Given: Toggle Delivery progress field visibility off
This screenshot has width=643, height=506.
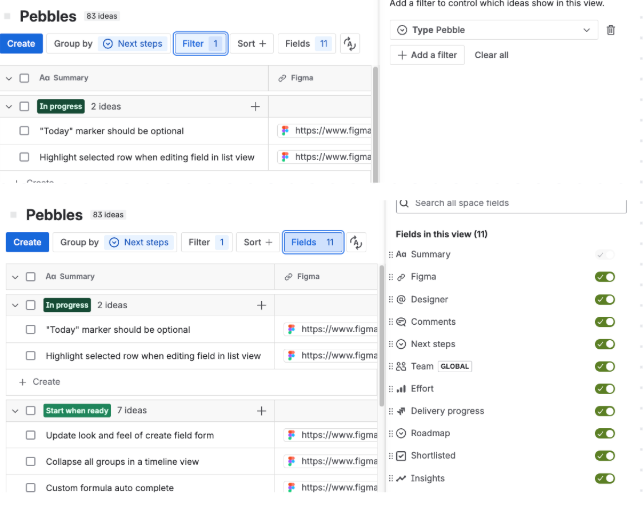Looking at the screenshot, I should click(605, 411).
